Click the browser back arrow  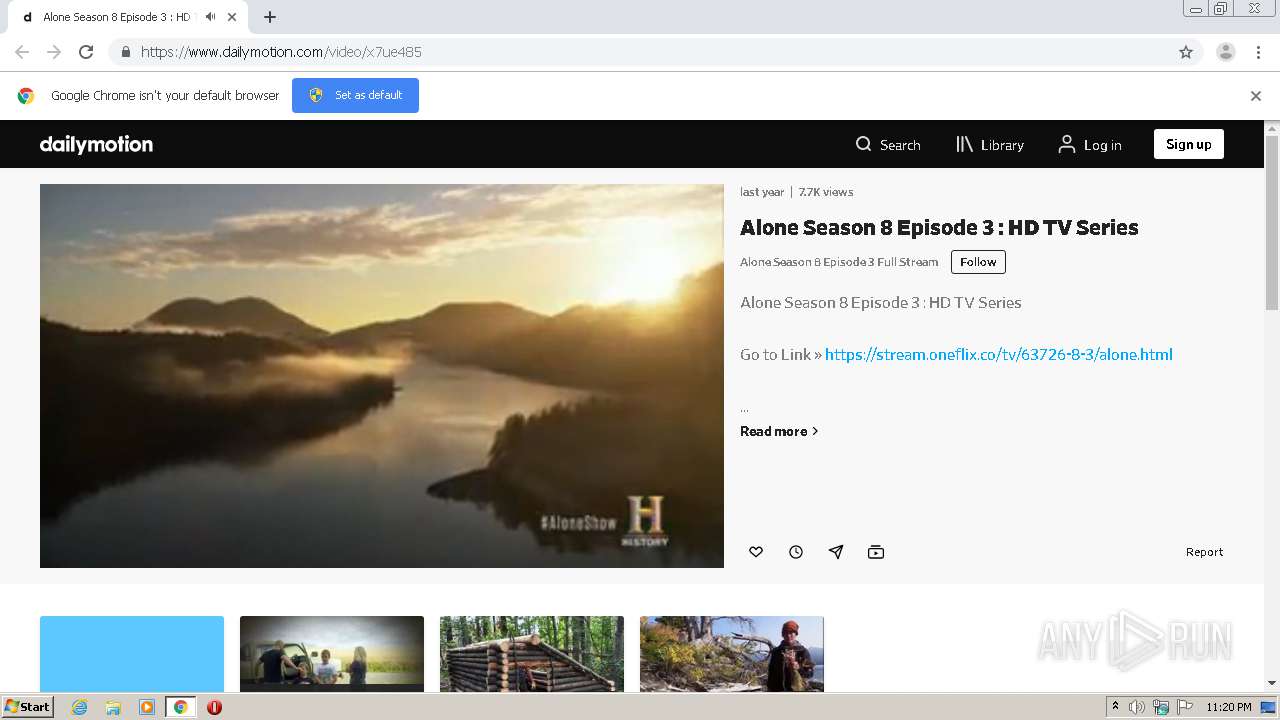tap(22, 52)
